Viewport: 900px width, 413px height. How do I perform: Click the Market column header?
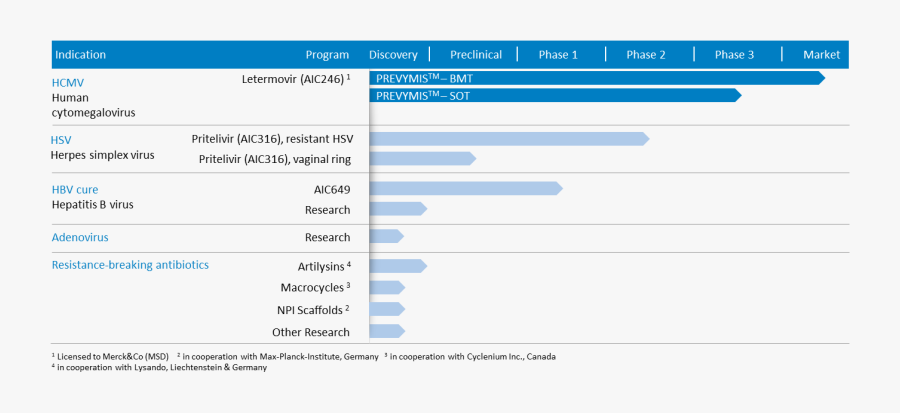point(821,55)
